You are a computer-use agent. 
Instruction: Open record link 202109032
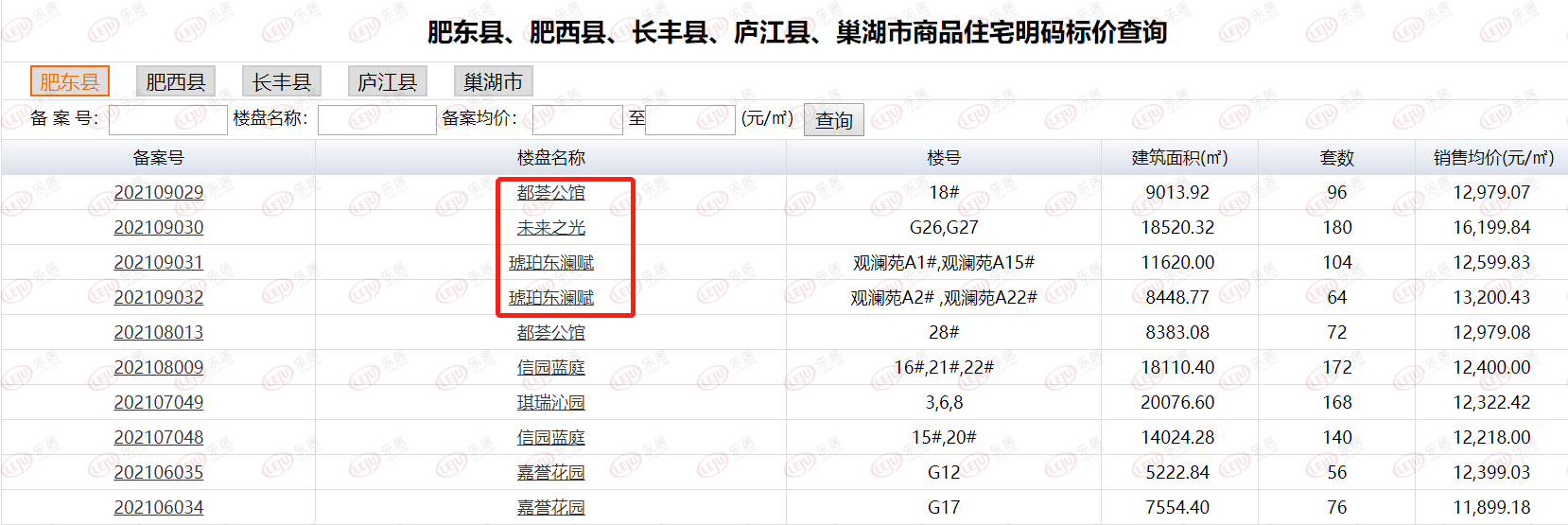[x=159, y=297]
